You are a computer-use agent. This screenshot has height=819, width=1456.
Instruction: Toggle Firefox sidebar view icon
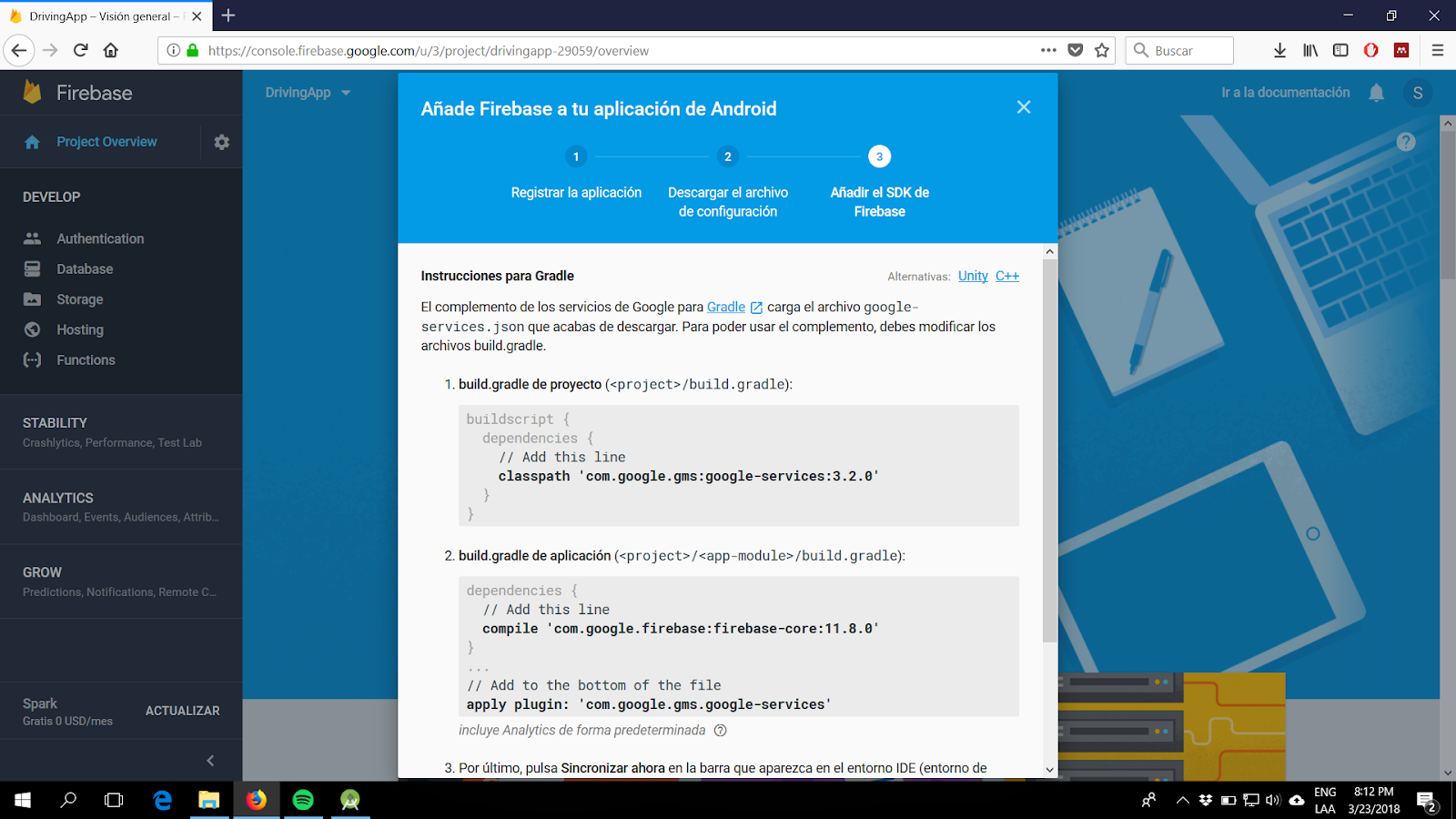point(1340,51)
